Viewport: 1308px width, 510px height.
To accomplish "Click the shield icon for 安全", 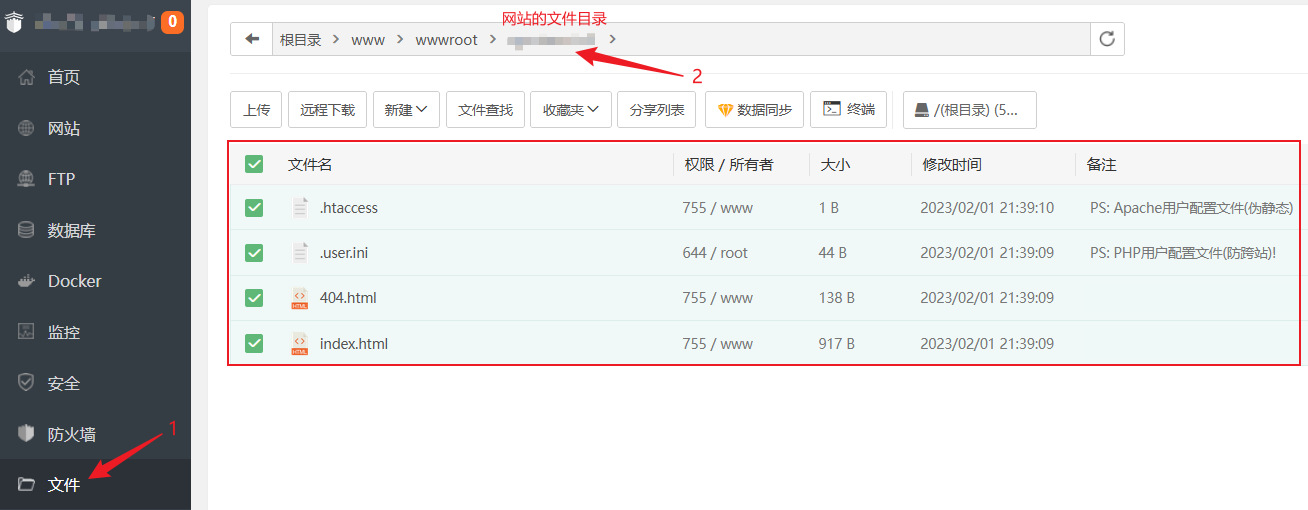I will (x=27, y=383).
